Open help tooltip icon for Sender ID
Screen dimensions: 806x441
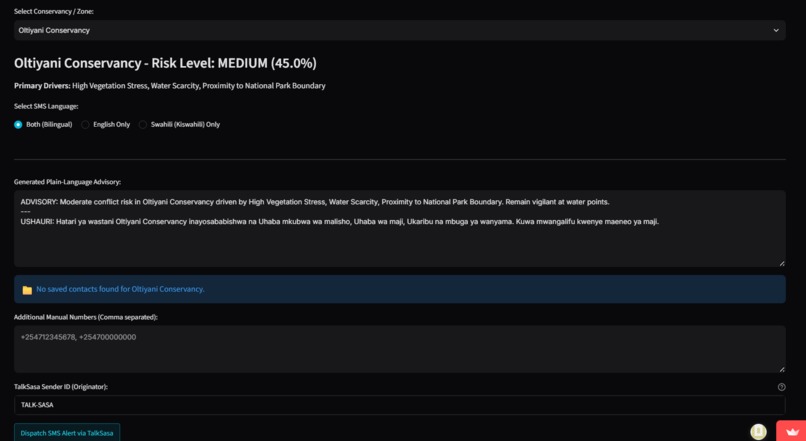point(781,387)
